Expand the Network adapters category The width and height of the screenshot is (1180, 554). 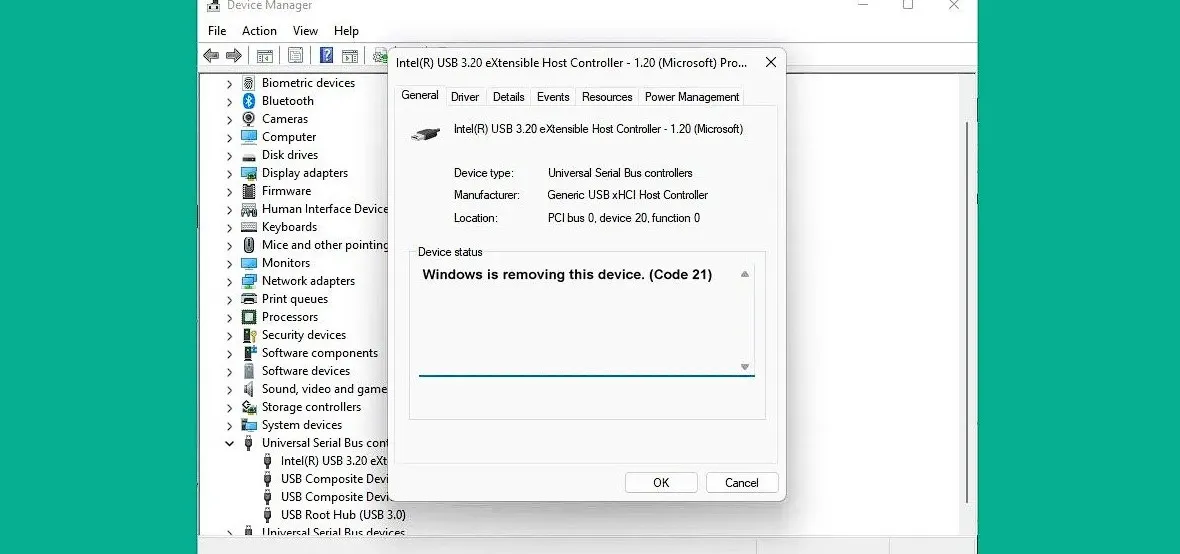229,281
